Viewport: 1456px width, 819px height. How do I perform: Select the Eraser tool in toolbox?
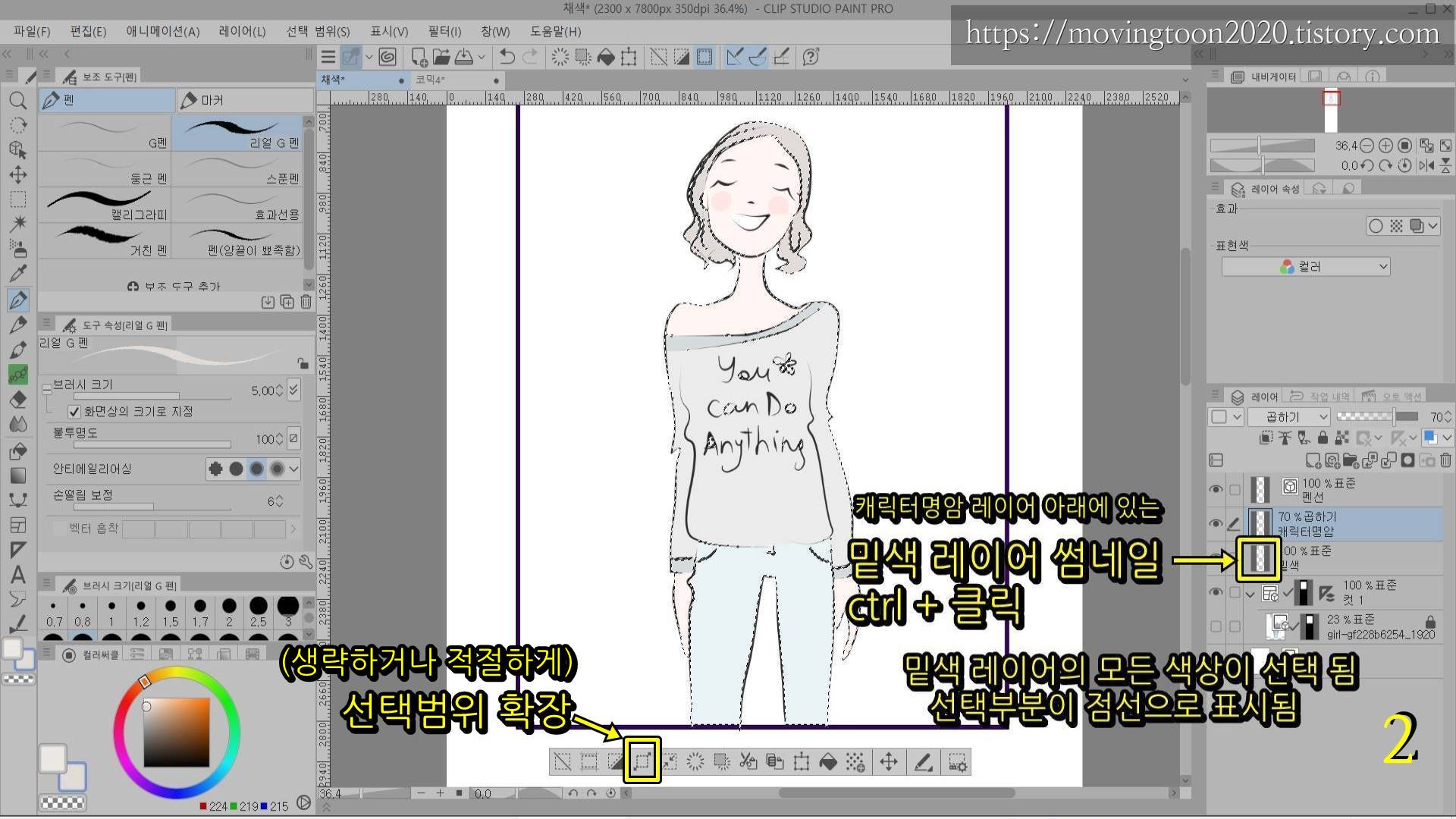(x=18, y=400)
